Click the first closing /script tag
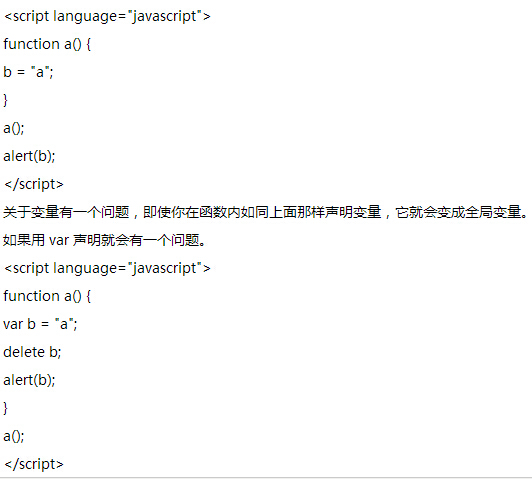The height and width of the screenshot is (479, 532). 34,184
